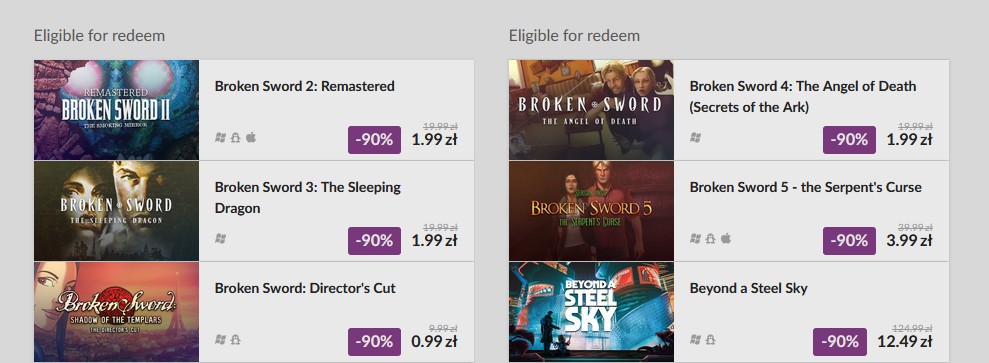Click Linux icon under Beyond a Steel Sky
989x363 pixels.
point(711,340)
